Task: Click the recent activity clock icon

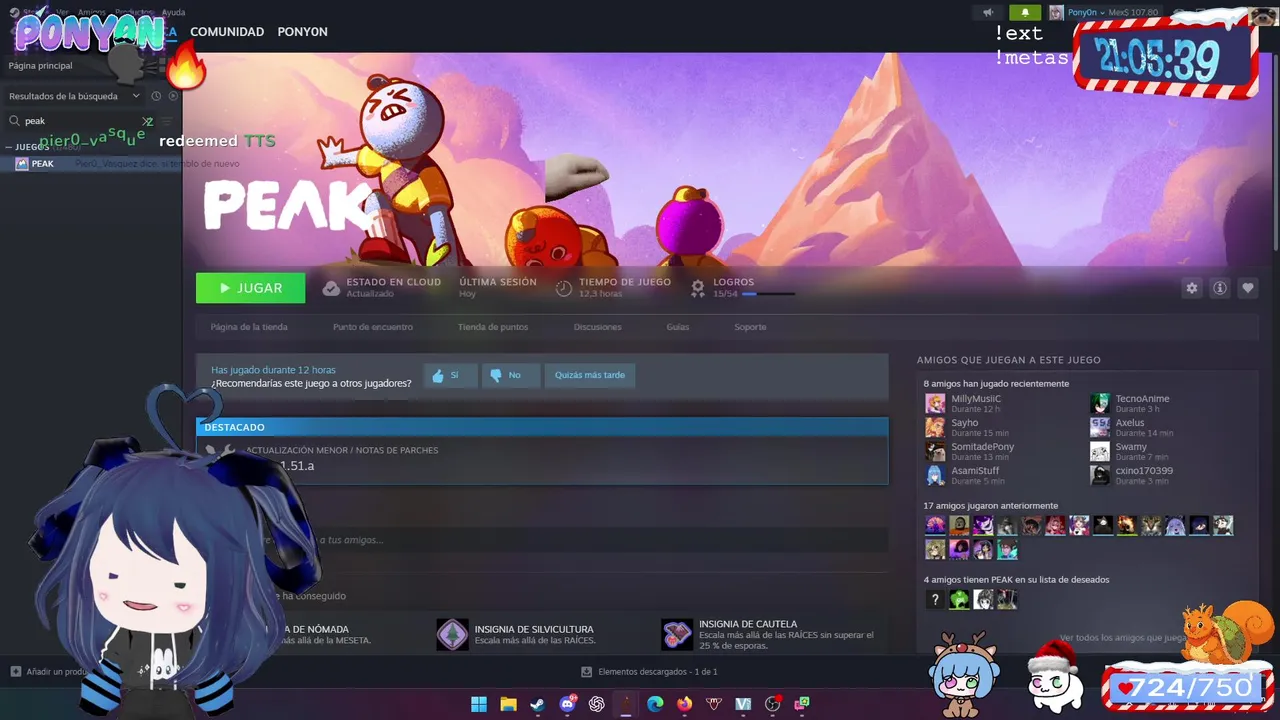Action: pyautogui.click(x=156, y=96)
